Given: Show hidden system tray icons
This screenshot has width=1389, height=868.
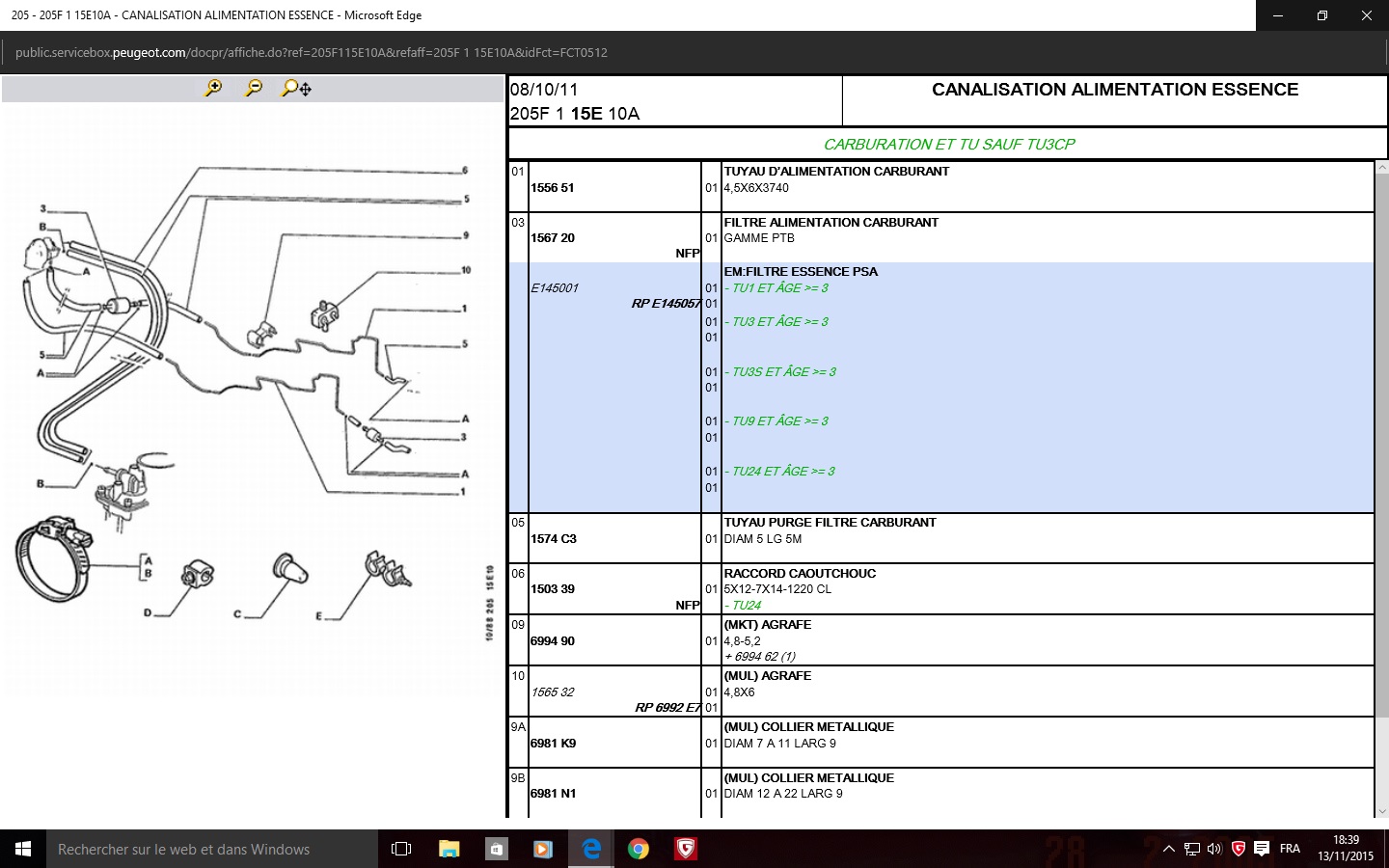Looking at the screenshot, I should point(1169,849).
